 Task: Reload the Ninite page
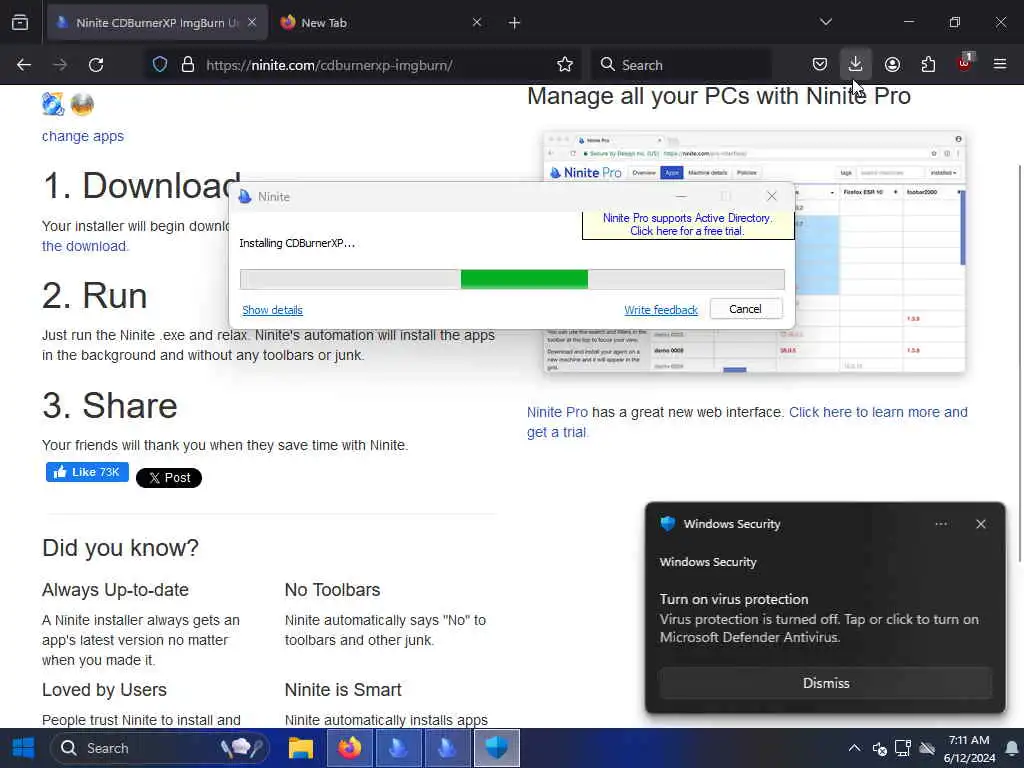96,65
